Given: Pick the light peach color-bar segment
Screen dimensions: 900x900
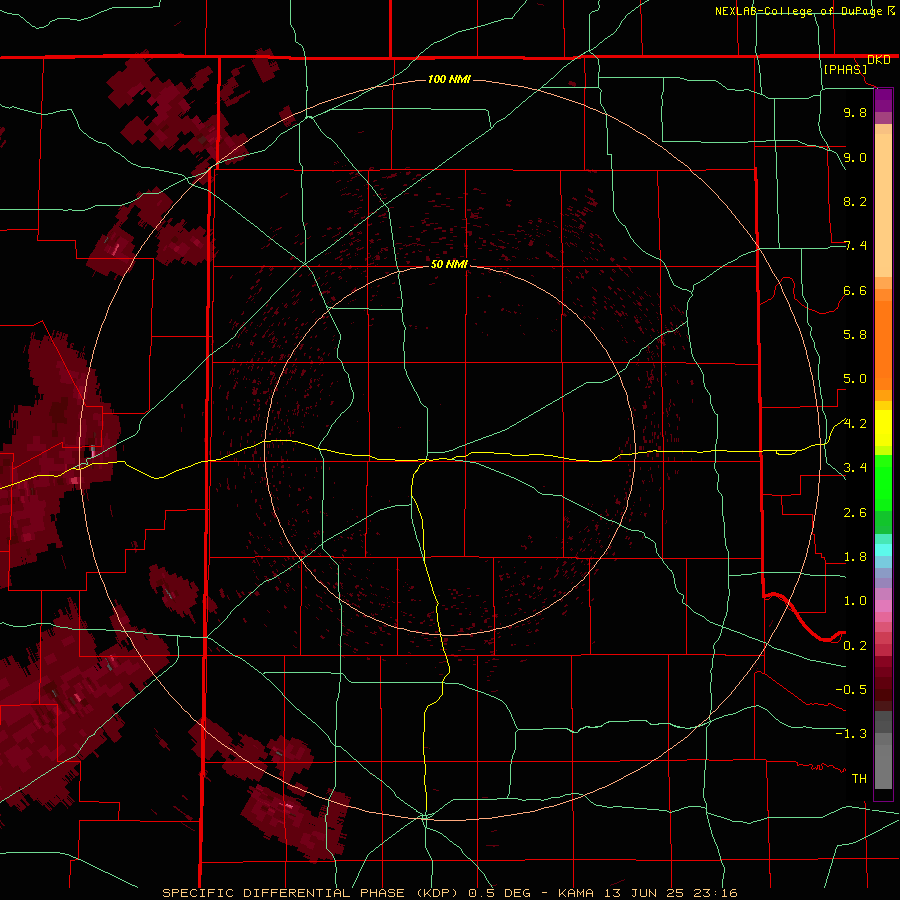Looking at the screenshot, I should pos(883,205).
